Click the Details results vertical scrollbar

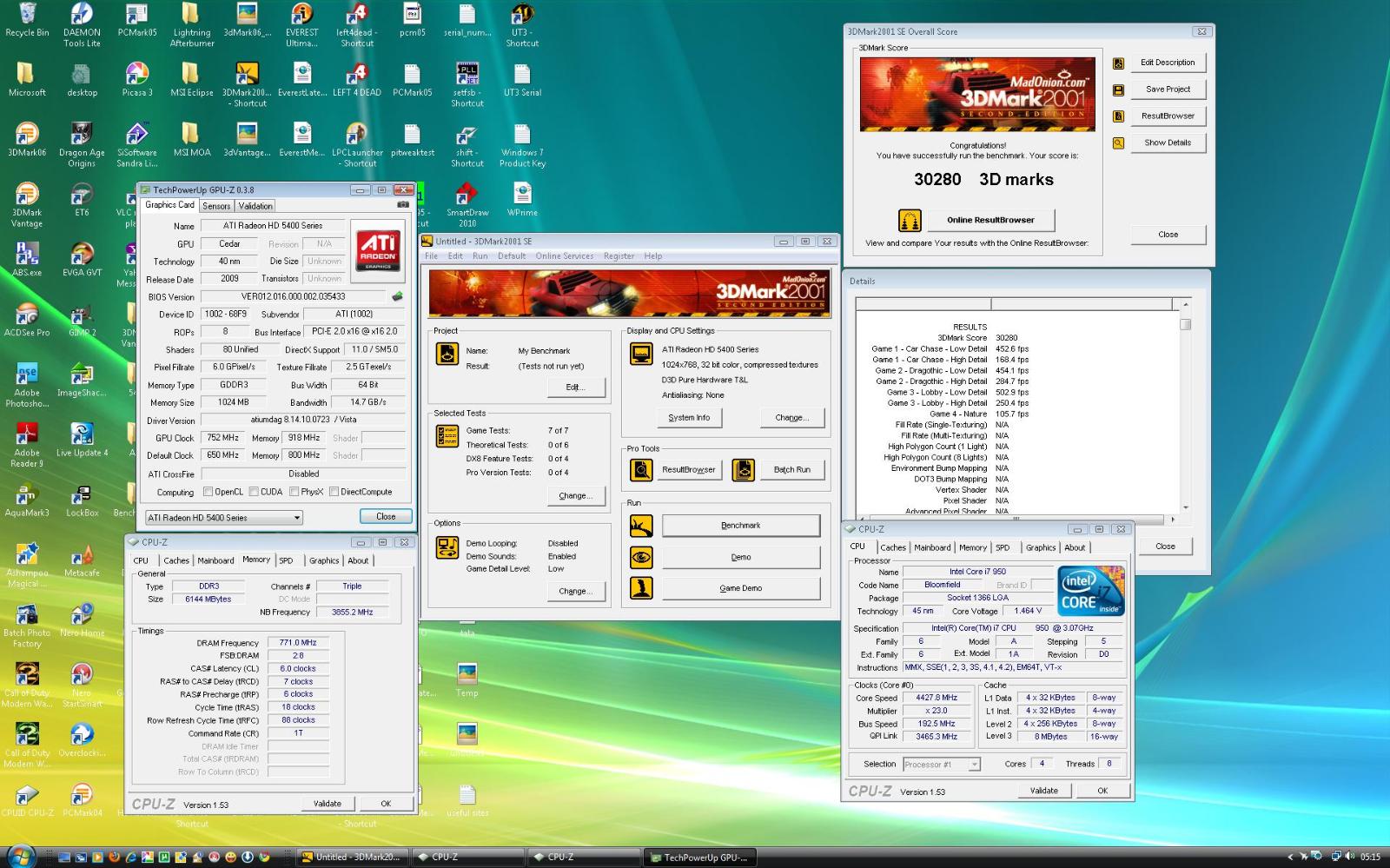click(1185, 405)
